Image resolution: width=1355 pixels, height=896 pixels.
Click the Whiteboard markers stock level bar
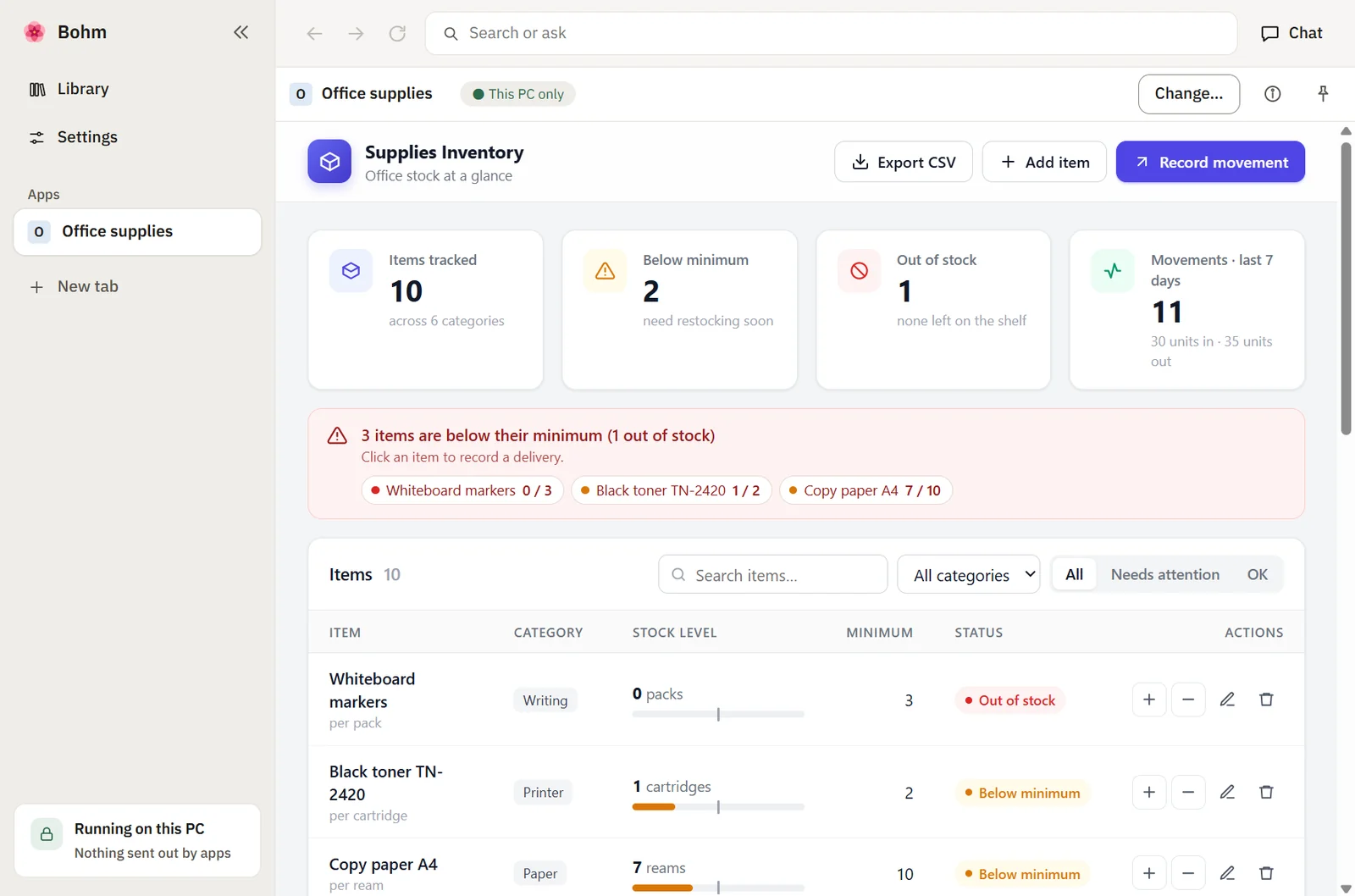coord(718,714)
